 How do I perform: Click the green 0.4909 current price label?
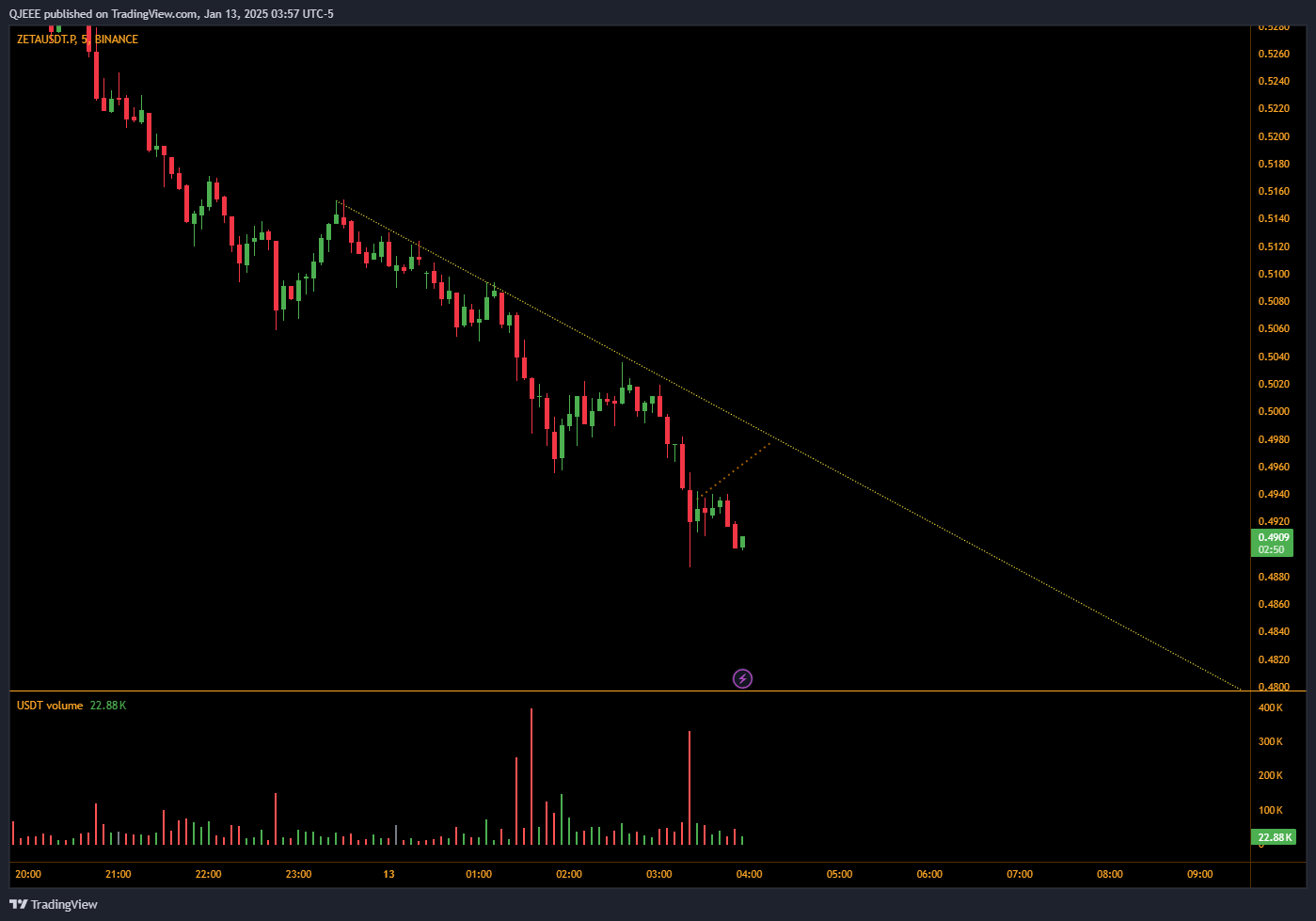[1274, 537]
